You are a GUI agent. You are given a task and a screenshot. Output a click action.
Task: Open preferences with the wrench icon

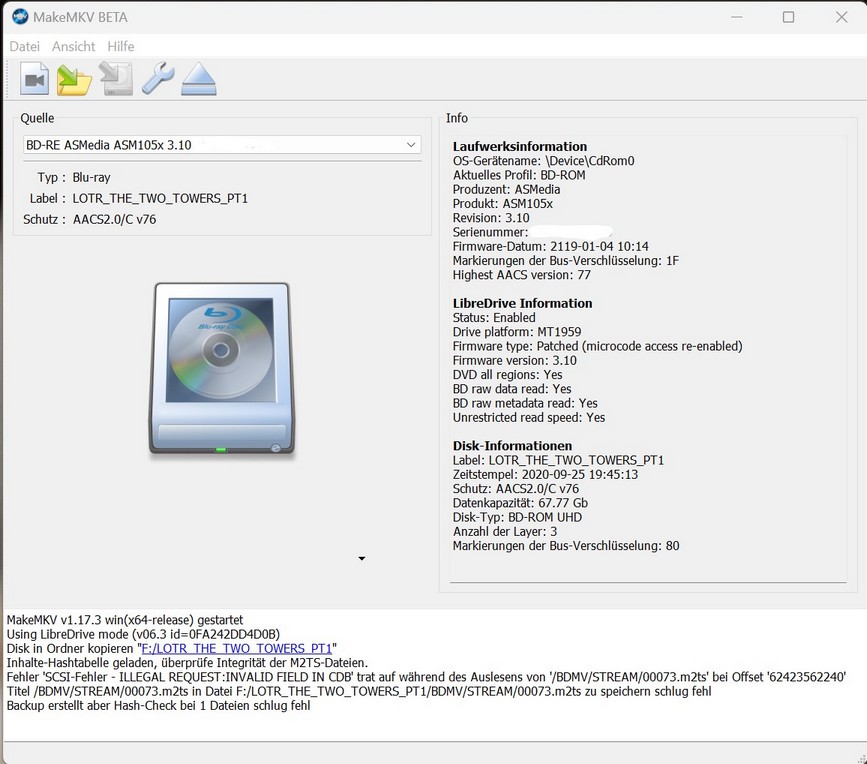point(158,78)
